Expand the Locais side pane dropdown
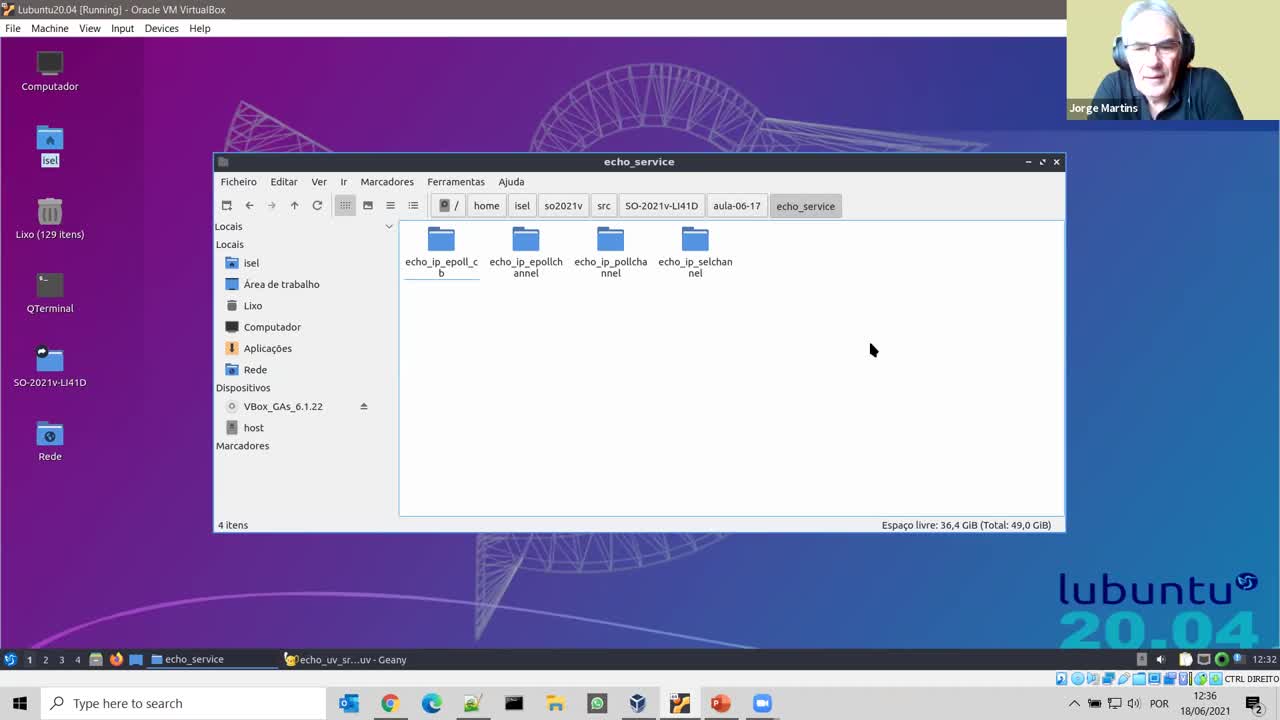1280x720 pixels. (x=389, y=227)
